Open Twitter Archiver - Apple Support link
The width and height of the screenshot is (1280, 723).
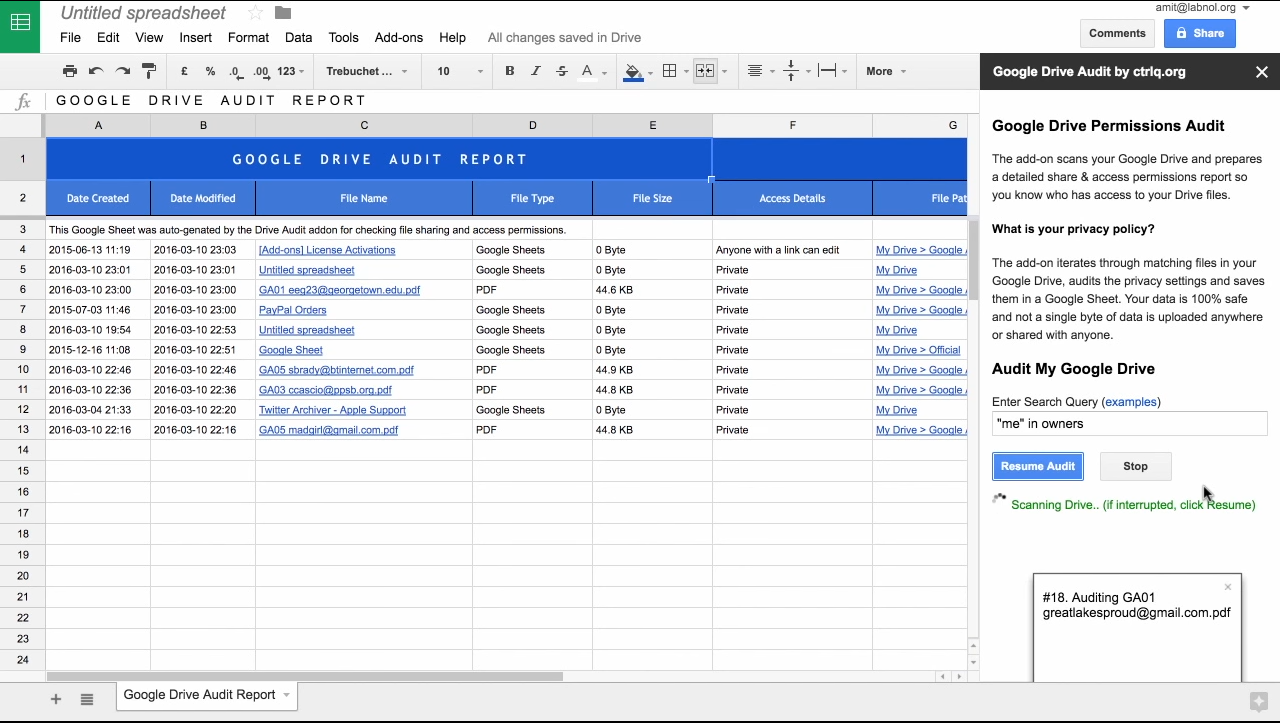[x=332, y=410]
